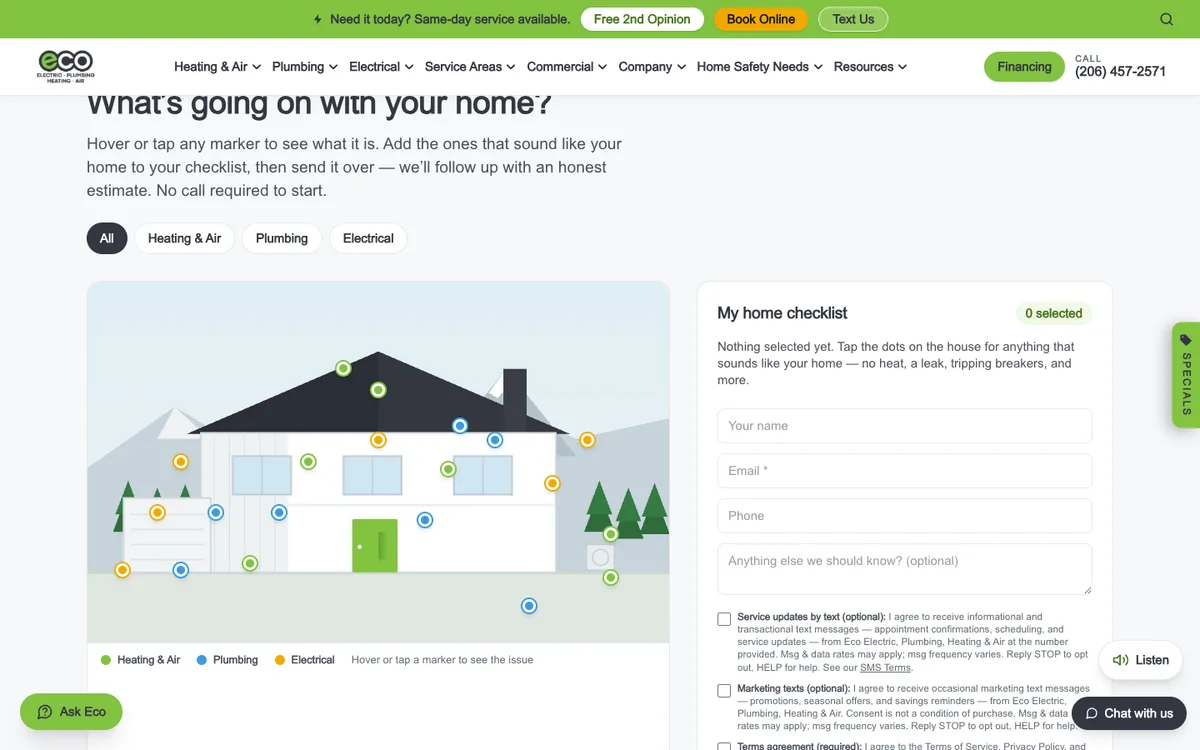The height and width of the screenshot is (750, 1200).
Task: Expand the Plumbing nav dropdown
Action: [305, 67]
